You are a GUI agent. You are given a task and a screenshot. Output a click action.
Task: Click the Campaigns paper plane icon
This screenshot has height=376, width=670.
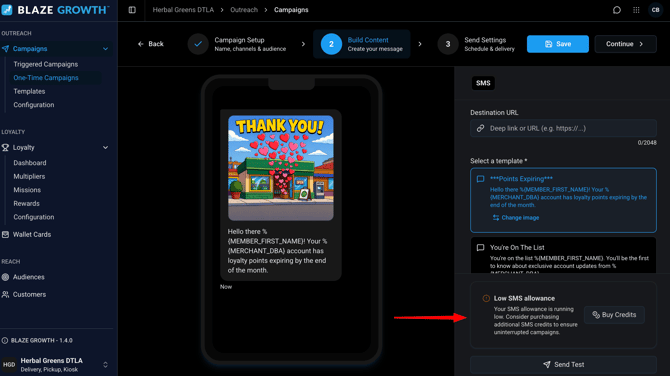point(5,49)
